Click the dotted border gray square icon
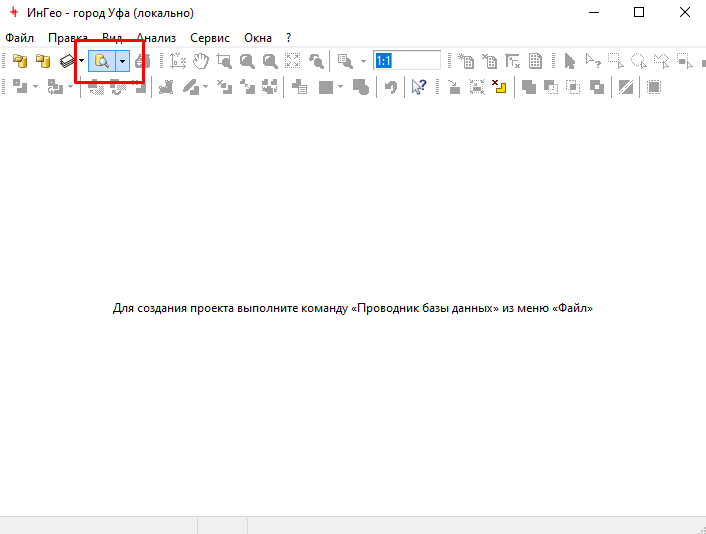The width and height of the screenshot is (706, 534). tap(654, 87)
